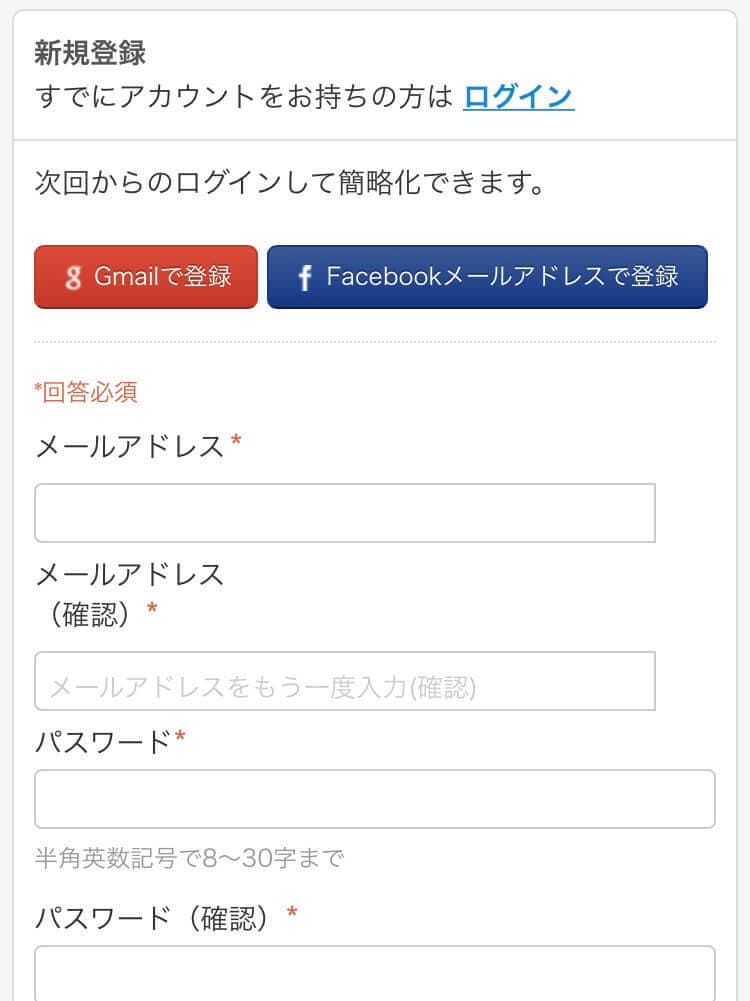The height and width of the screenshot is (1001, 750).
Task: Click the パスワード field label
Action: pyautogui.click(x=104, y=741)
